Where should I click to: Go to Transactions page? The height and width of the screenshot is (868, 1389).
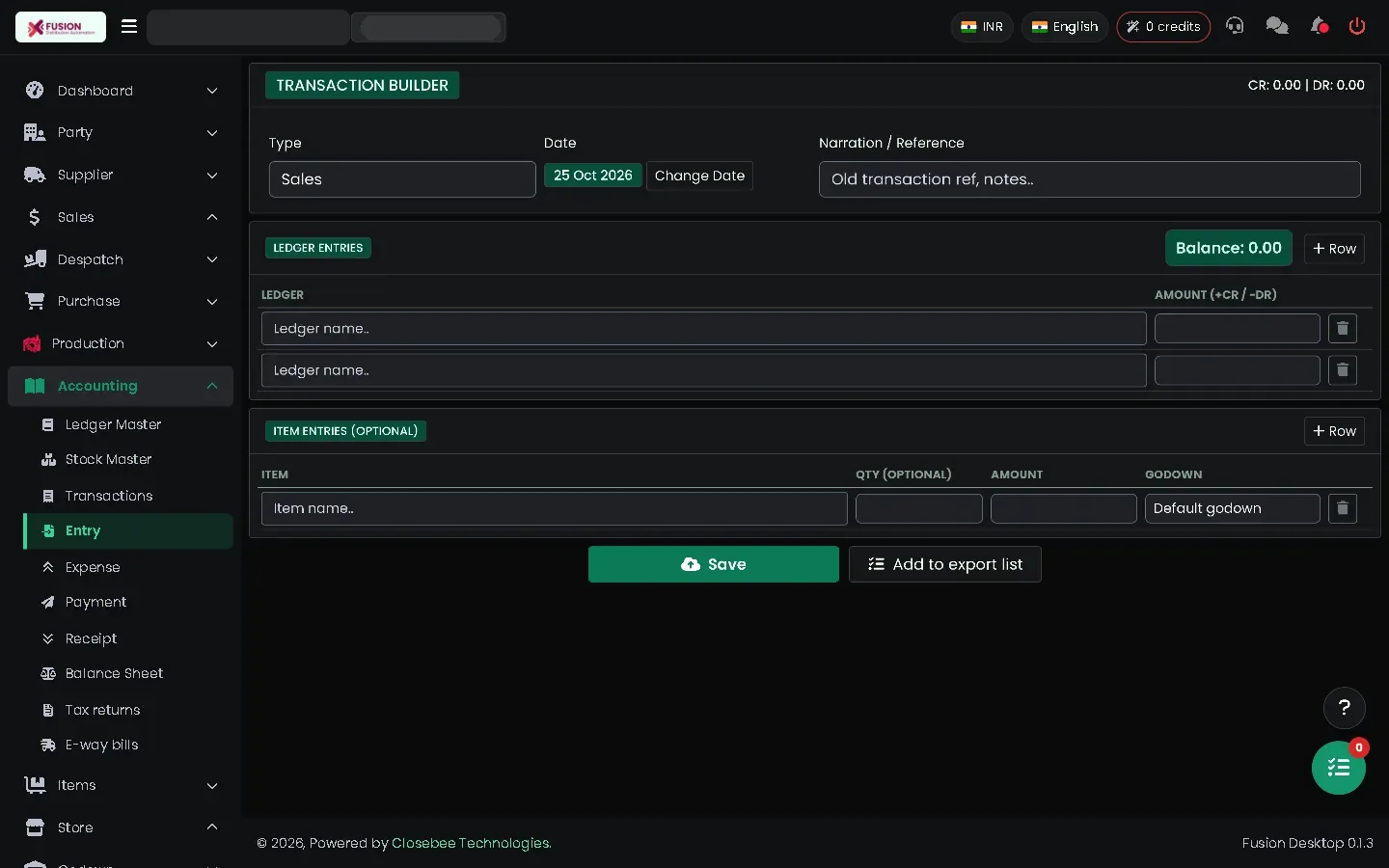pos(128,496)
